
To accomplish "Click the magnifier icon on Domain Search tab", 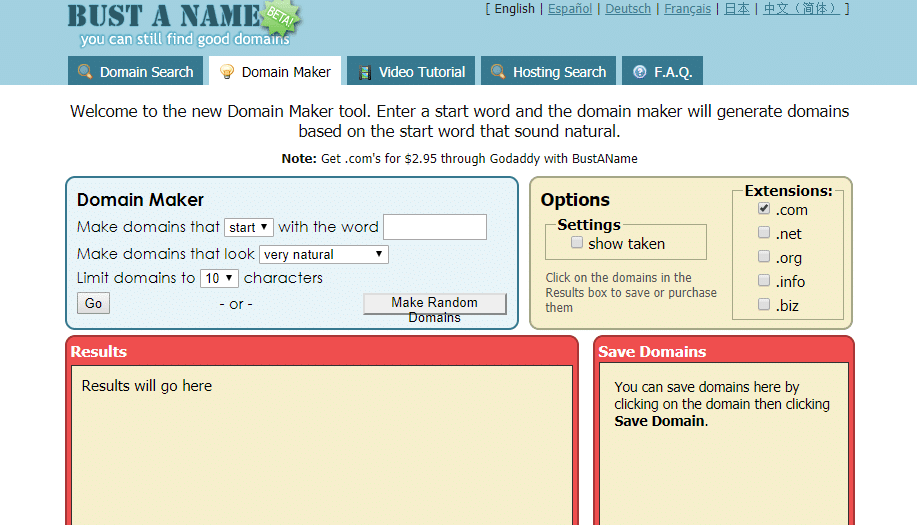I will point(85,71).
